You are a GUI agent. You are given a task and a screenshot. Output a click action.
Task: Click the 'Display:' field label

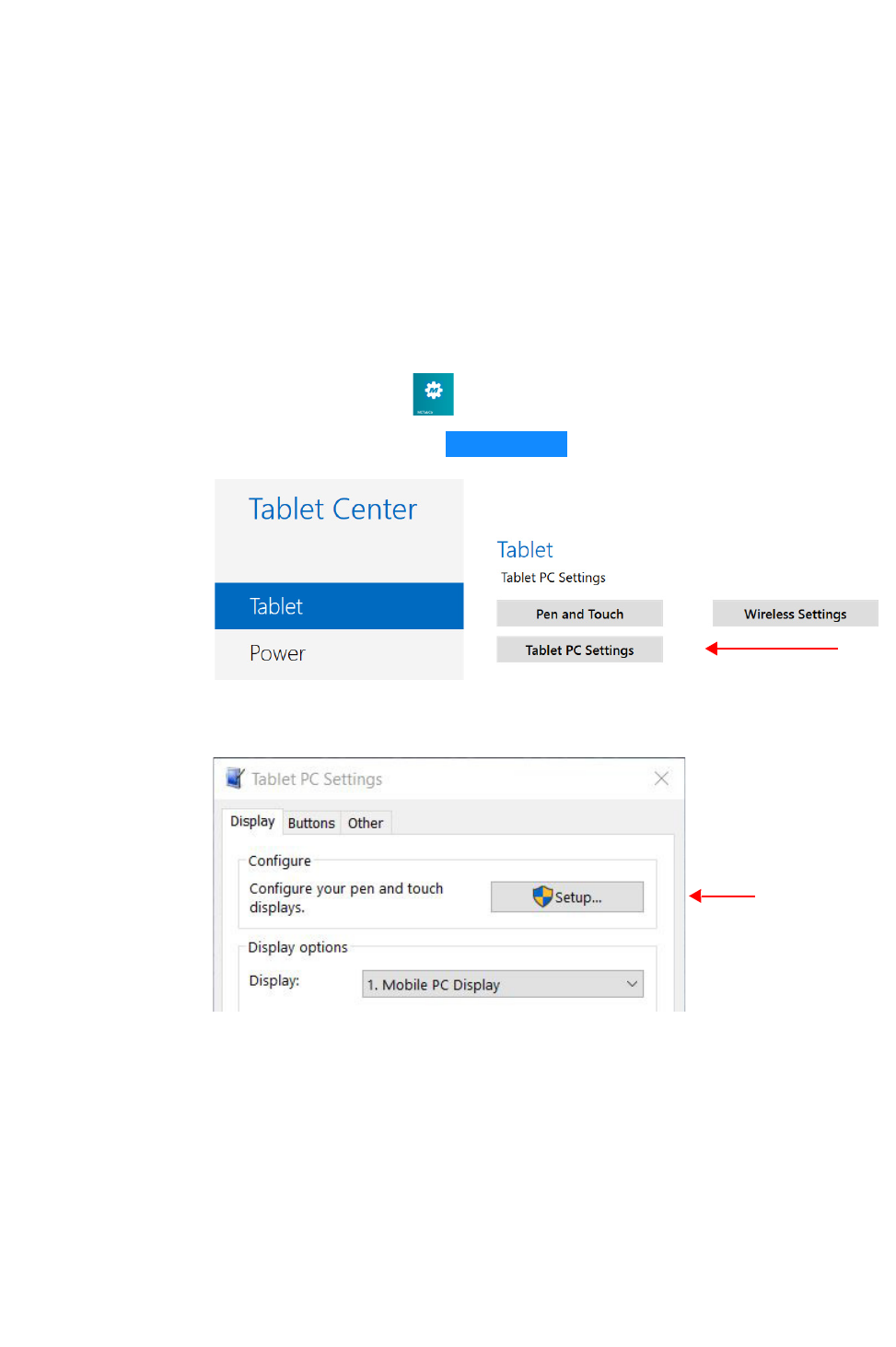274,980
